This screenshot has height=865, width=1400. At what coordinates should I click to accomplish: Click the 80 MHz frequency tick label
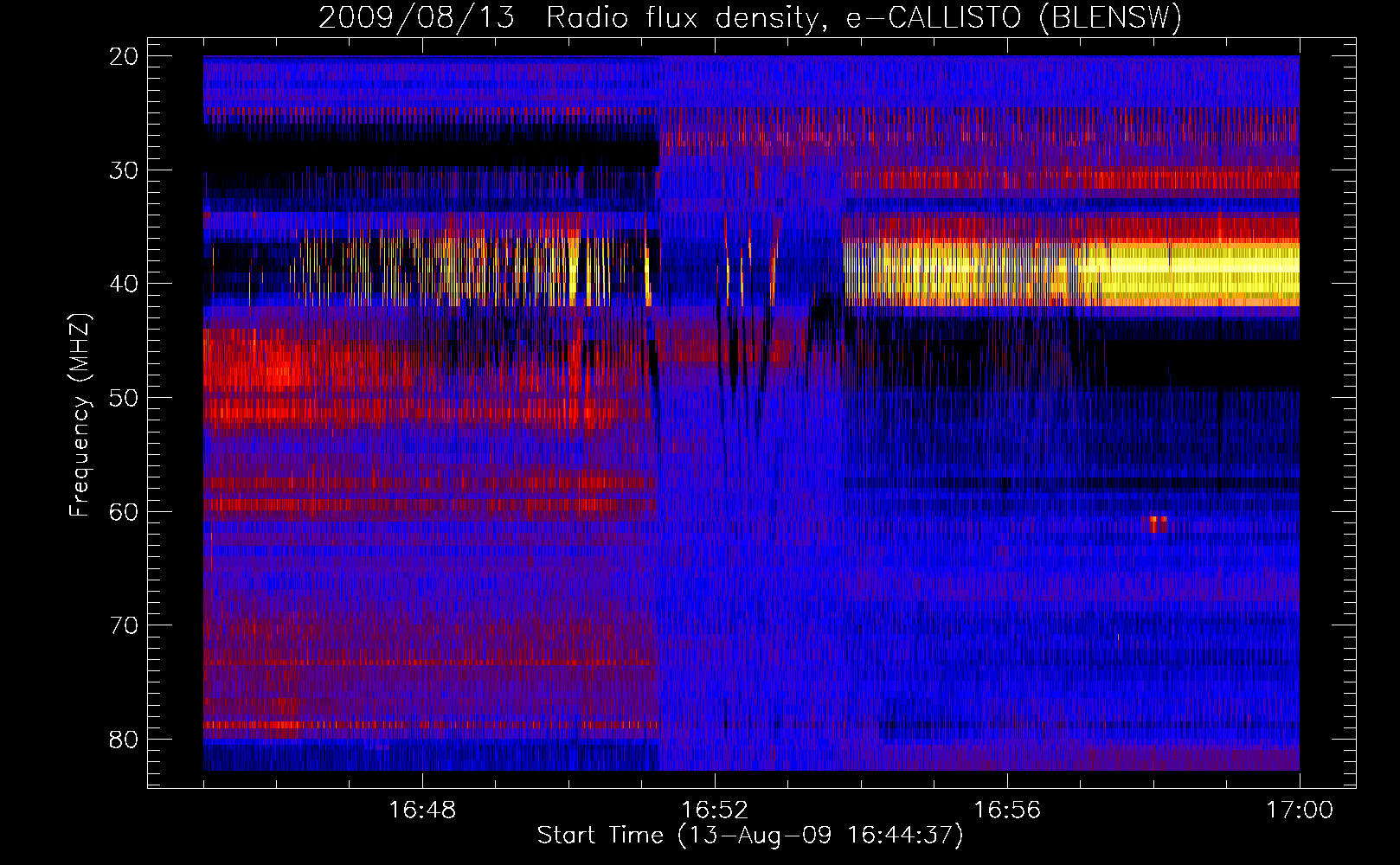pos(123,740)
